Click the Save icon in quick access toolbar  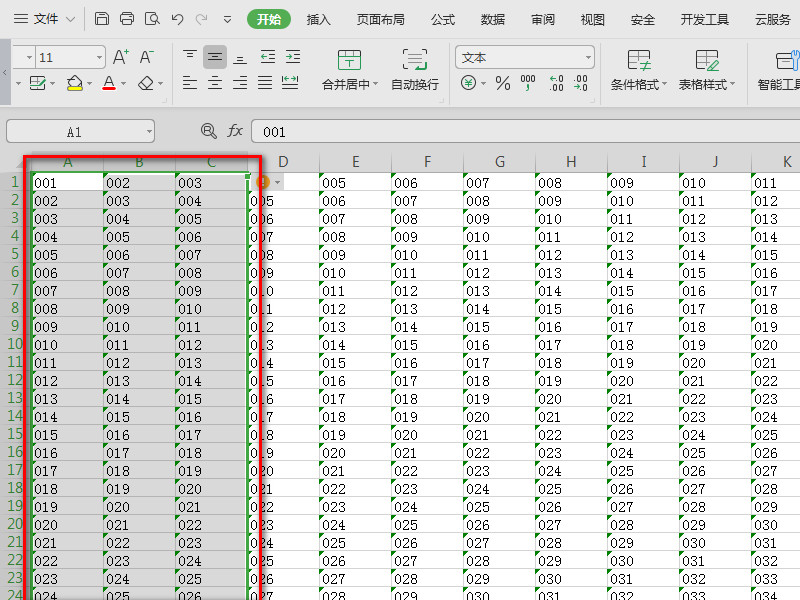[102, 19]
